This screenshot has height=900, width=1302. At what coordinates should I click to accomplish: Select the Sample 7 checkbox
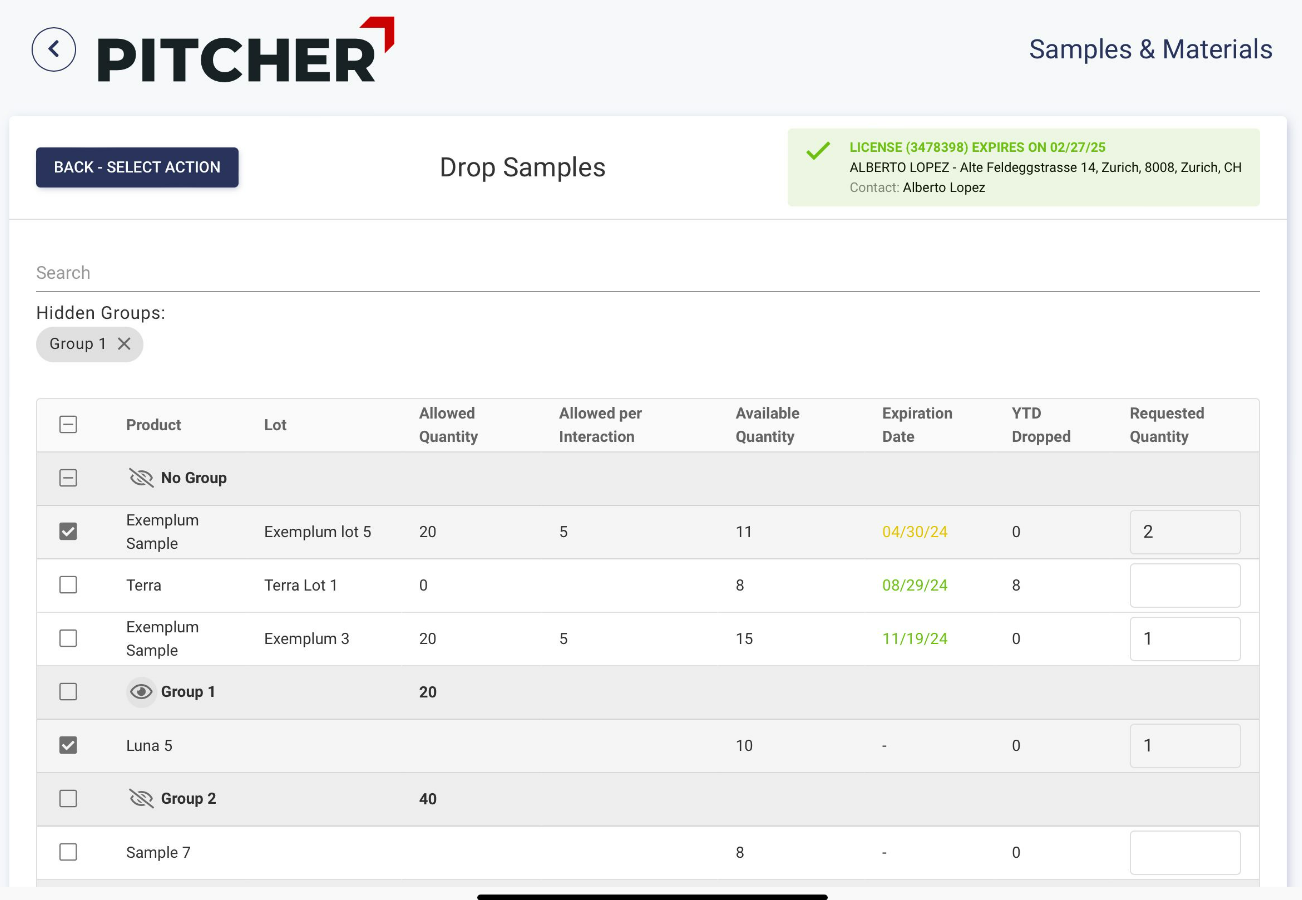(68, 852)
